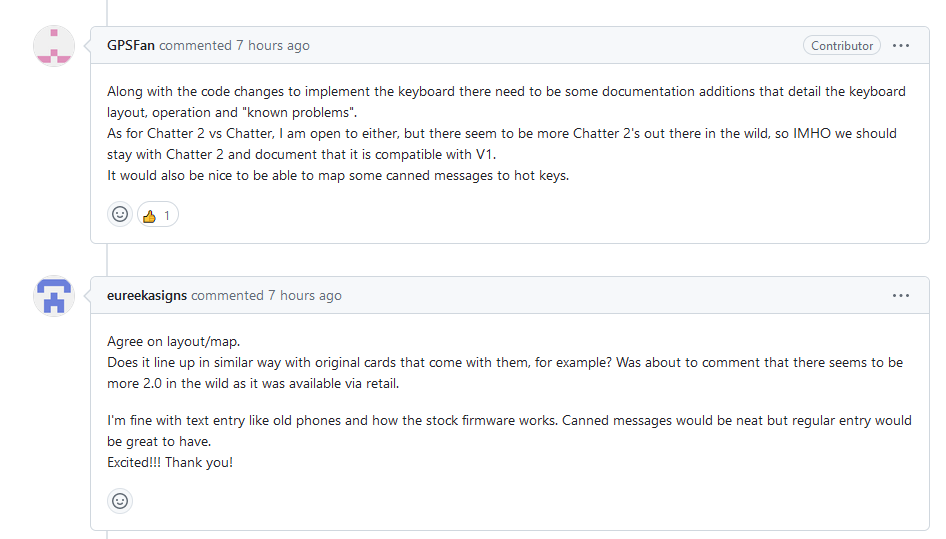Open GPSFan's profile via username link
This screenshot has width=946, height=539.
click(131, 45)
